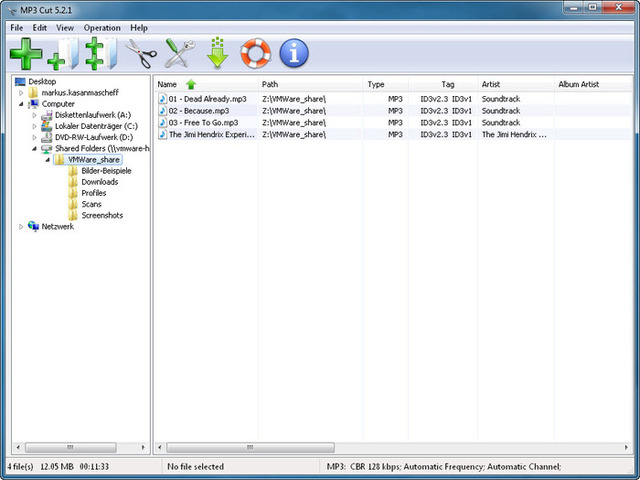Click the '4 file(s) 12.05 MB' status entry
This screenshot has height=480, width=640.
pyautogui.click(x=58, y=467)
